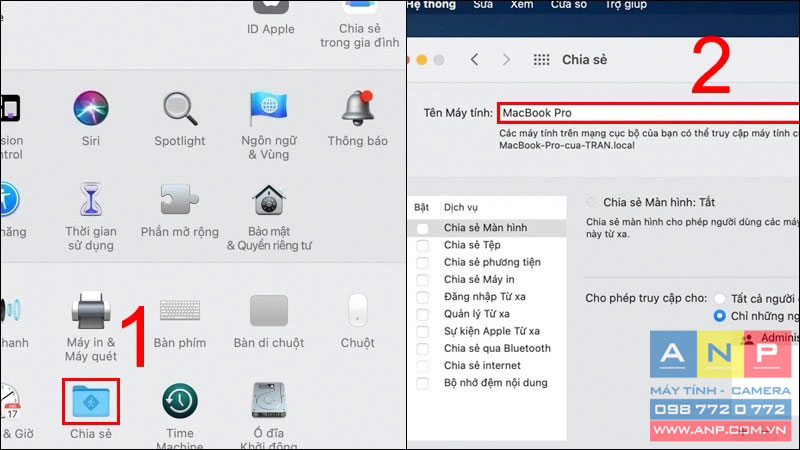This screenshot has height=450, width=800.
Task: Click the Chia sẻ Màn hình: Tắt status
Action: 659,203
